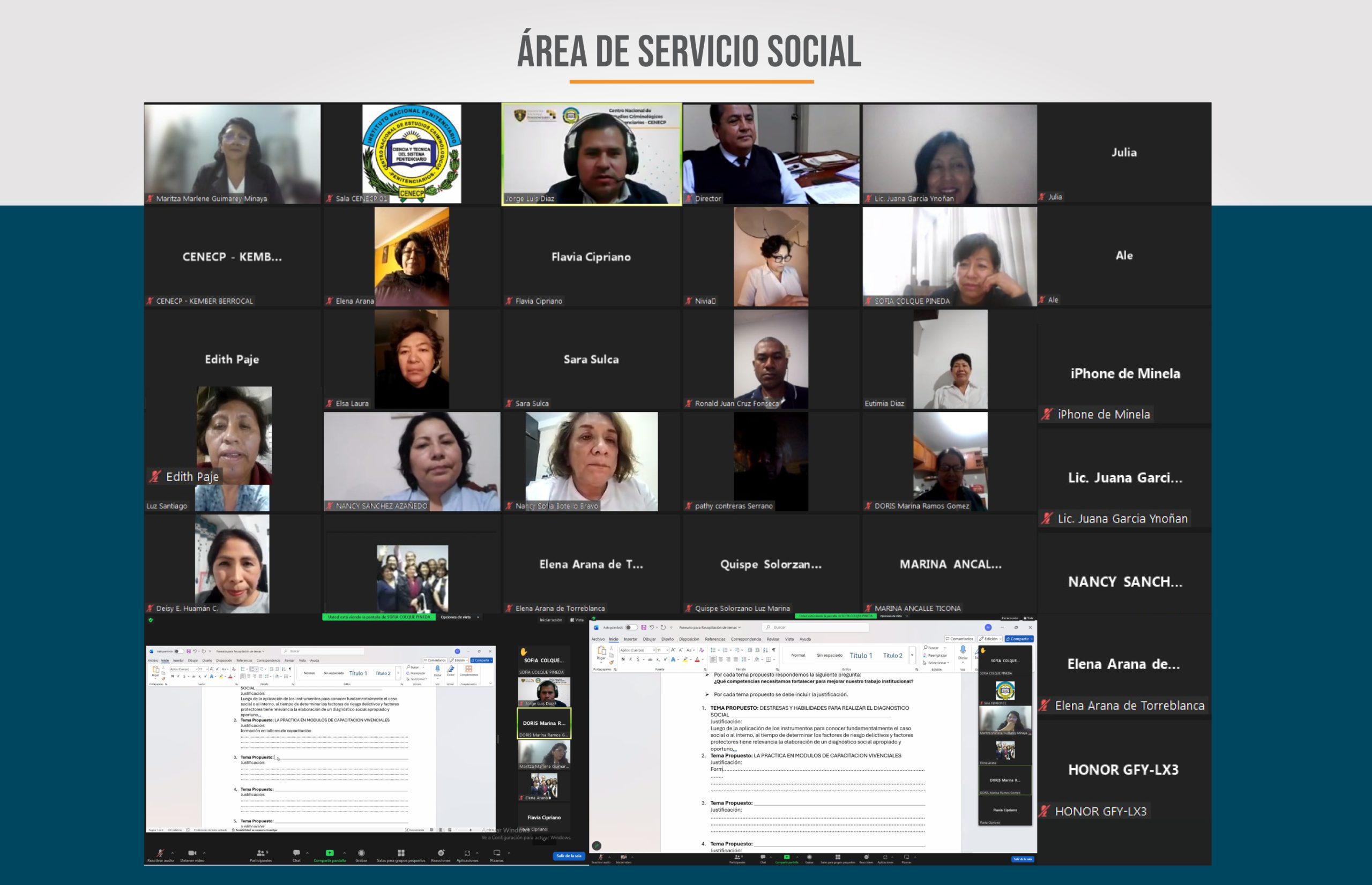
Task: Click Comentarios button in right Word window
Action: [x=959, y=639]
